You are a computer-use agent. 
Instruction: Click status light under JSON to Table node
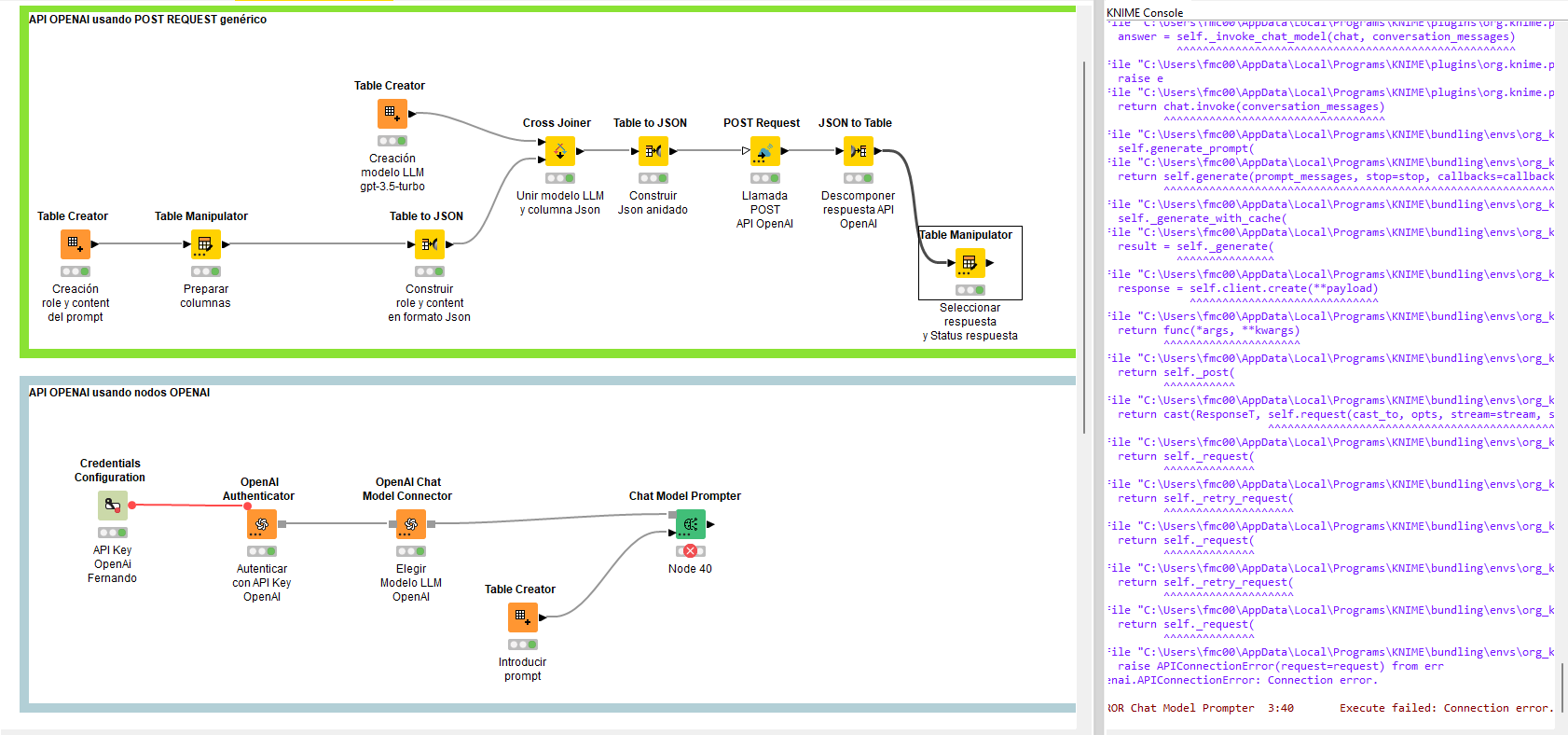[859, 178]
